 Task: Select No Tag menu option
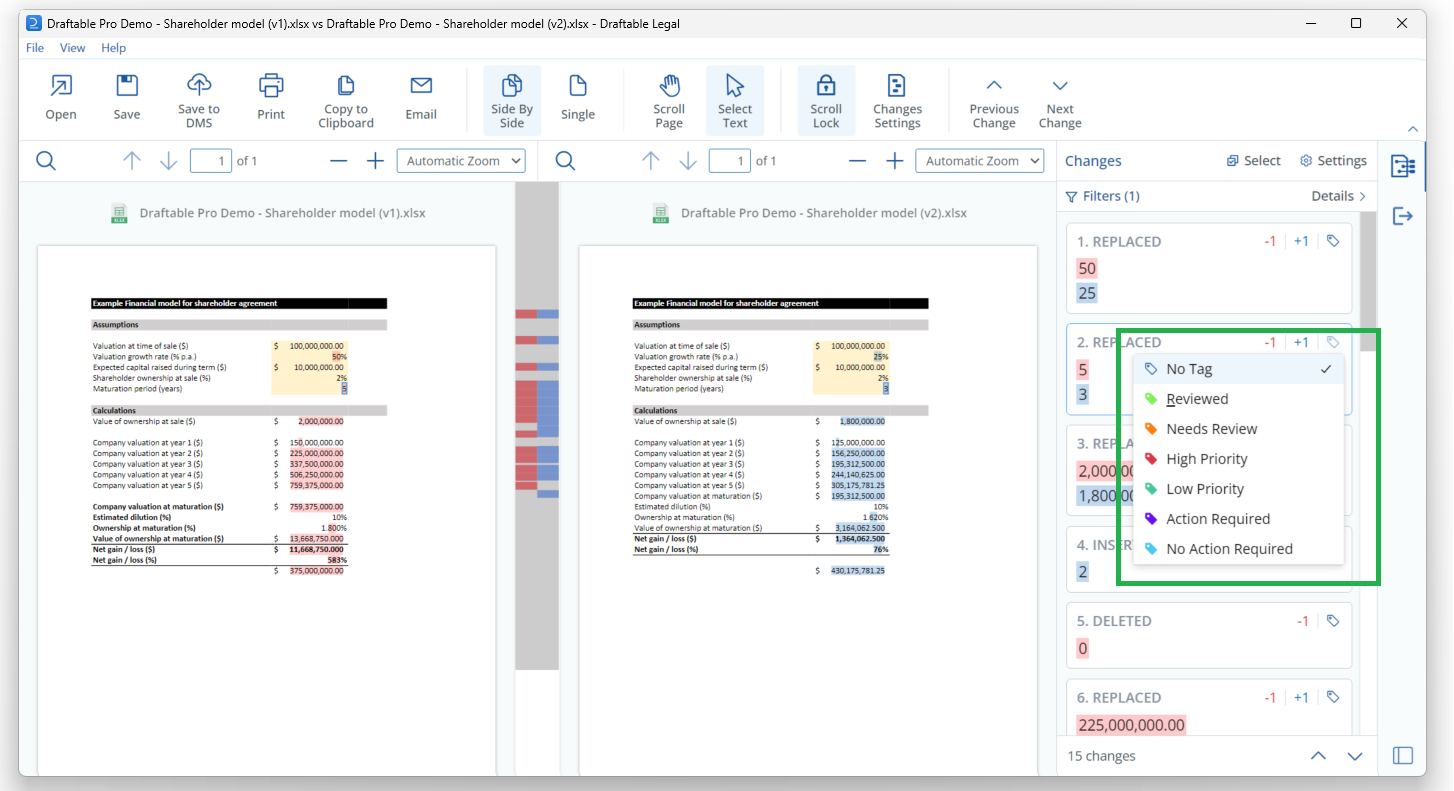pos(1239,369)
